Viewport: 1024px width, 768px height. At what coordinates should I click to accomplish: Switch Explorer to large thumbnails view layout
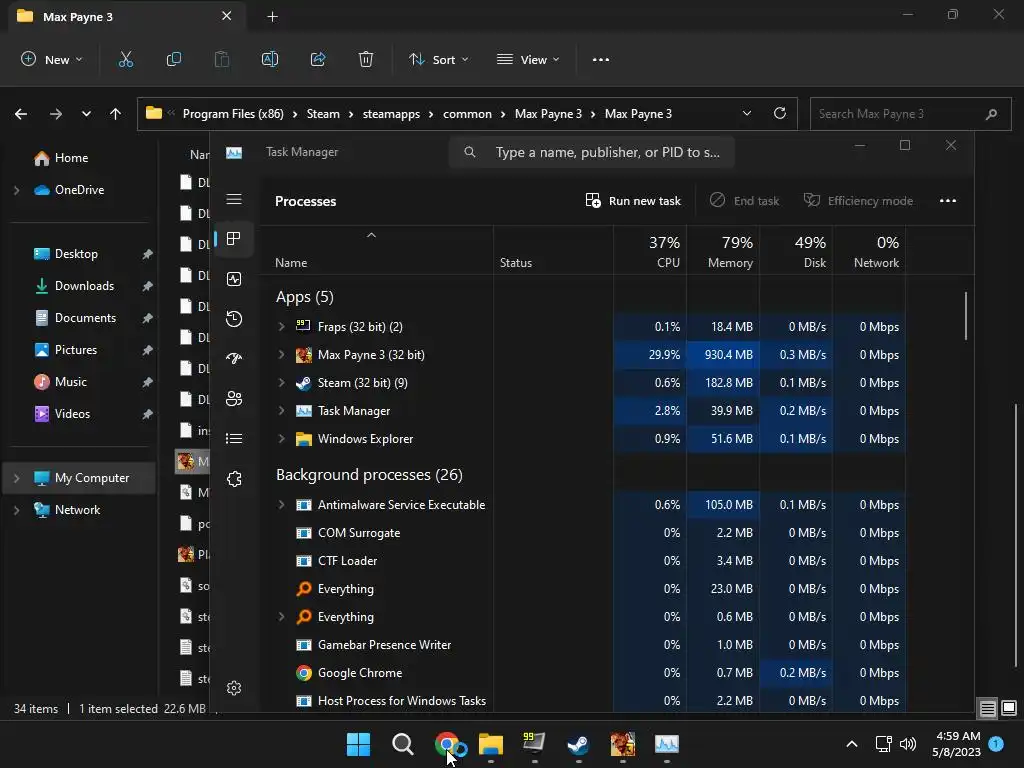click(1009, 709)
